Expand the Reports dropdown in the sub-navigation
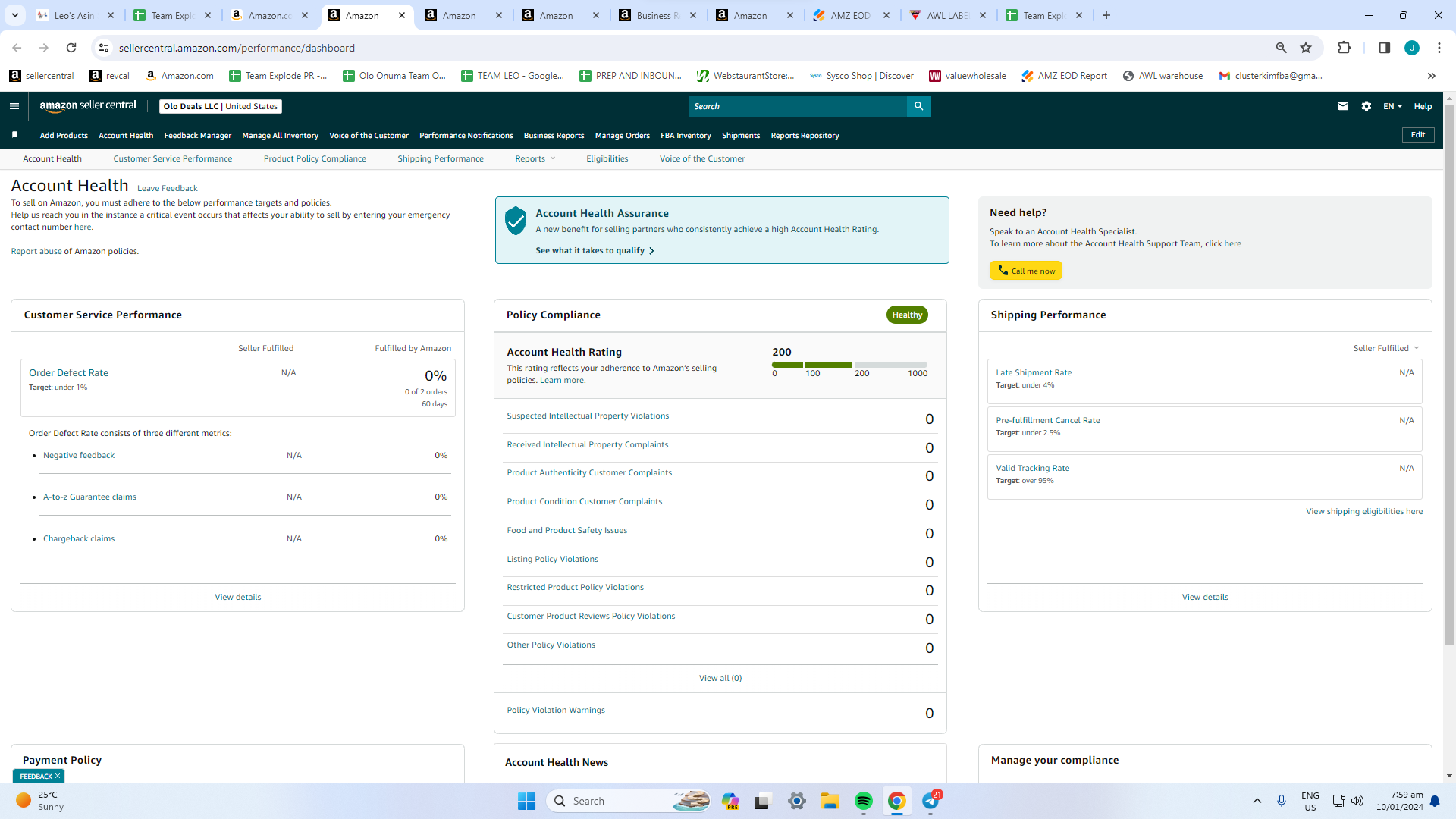 [535, 158]
